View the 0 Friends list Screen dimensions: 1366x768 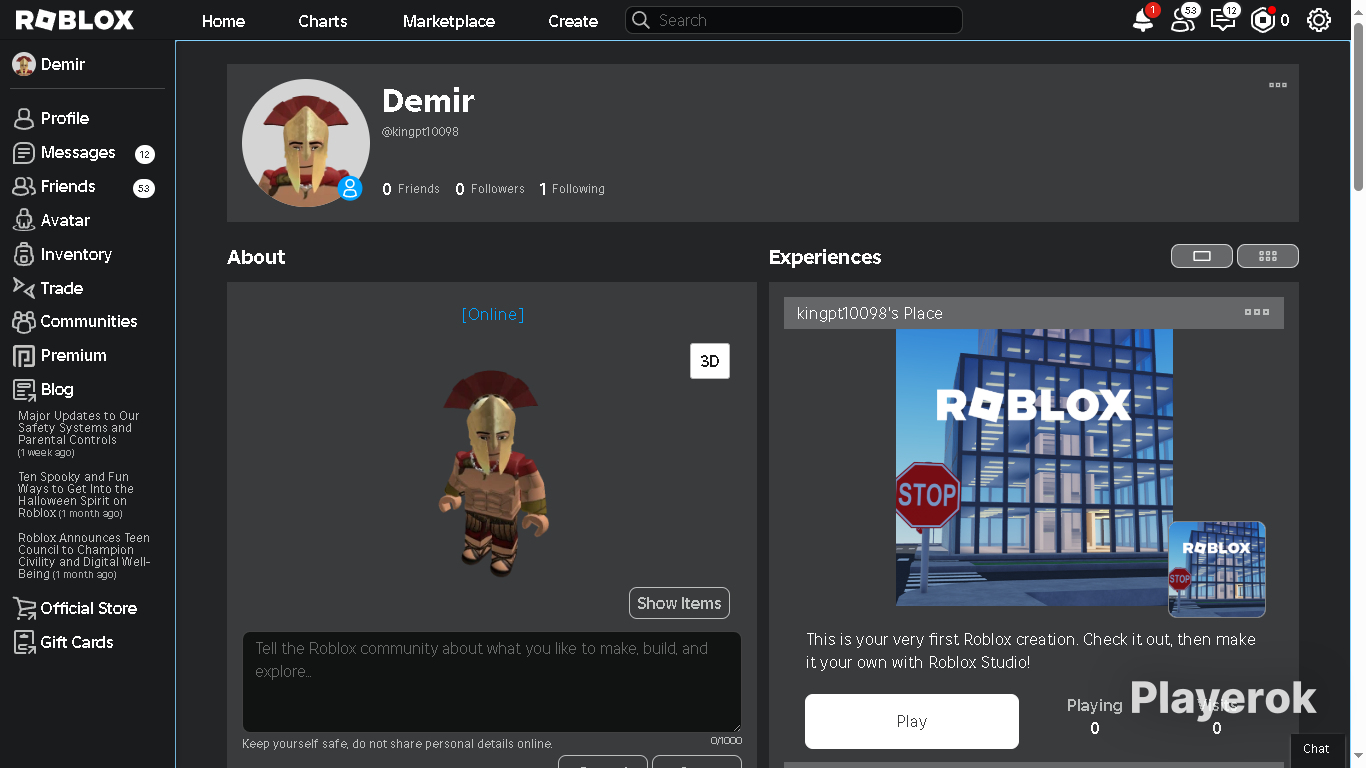coord(411,189)
